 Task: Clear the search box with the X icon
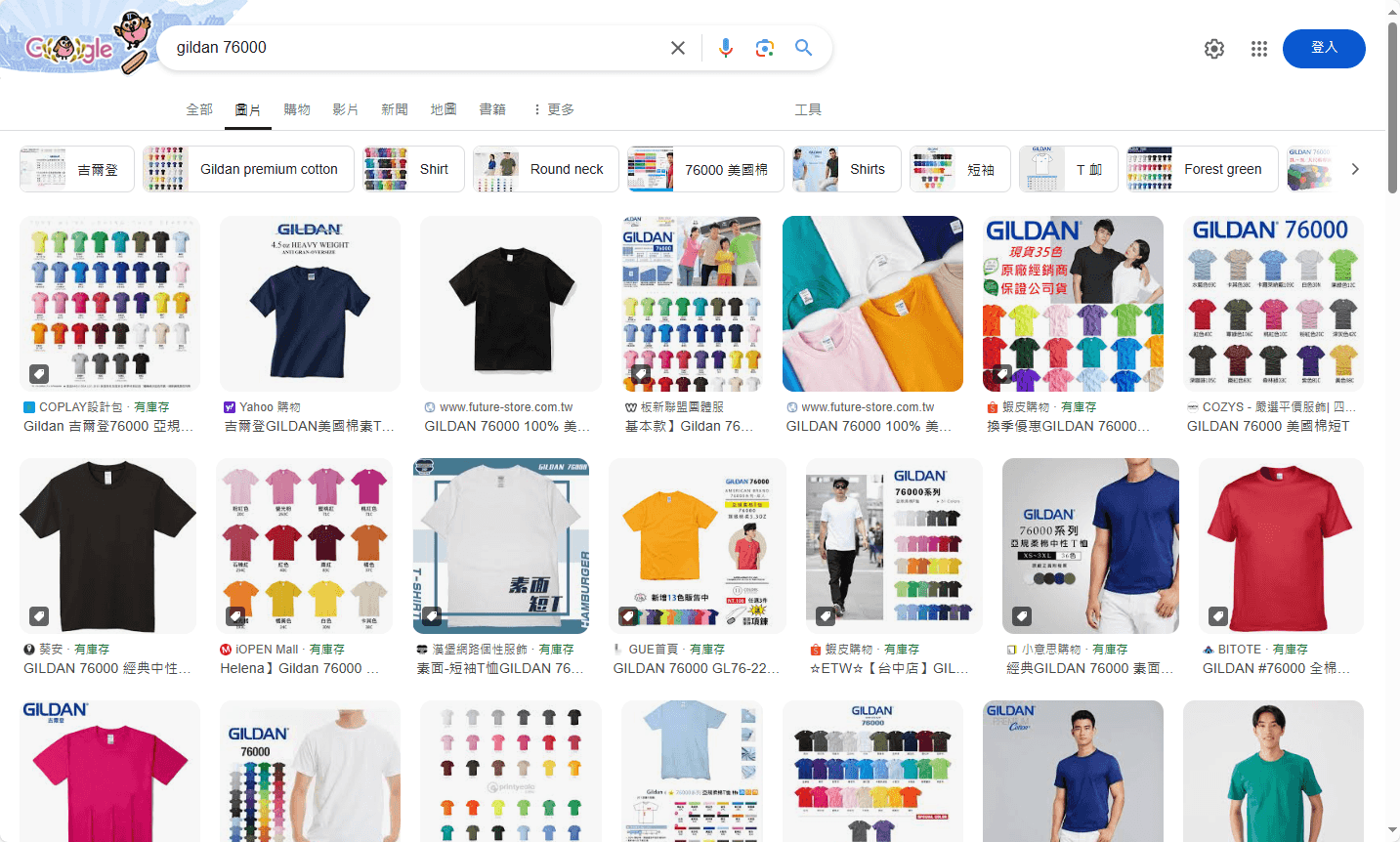678,48
